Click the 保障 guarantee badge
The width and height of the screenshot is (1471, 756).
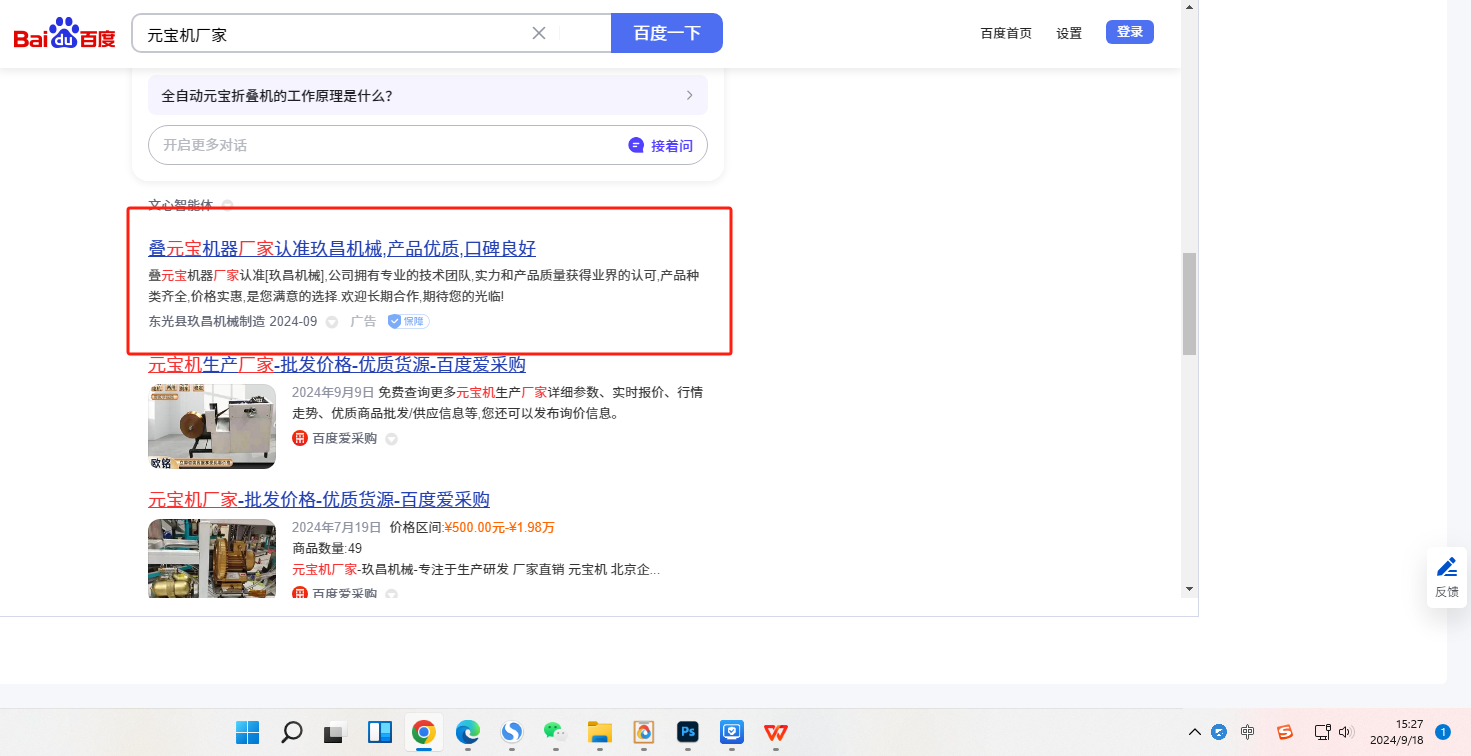click(408, 321)
